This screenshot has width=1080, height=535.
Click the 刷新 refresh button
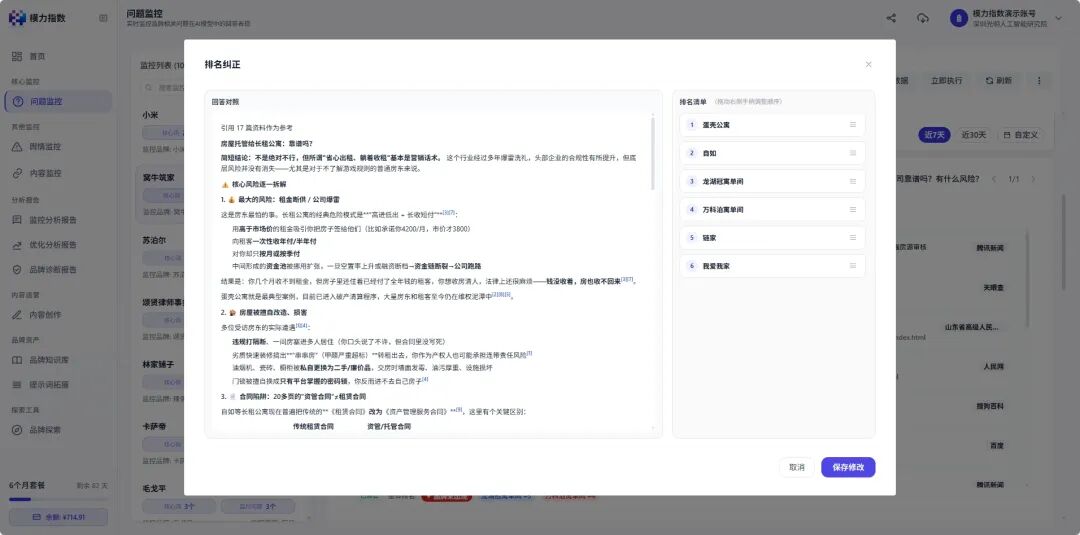pyautogui.click(x=999, y=81)
